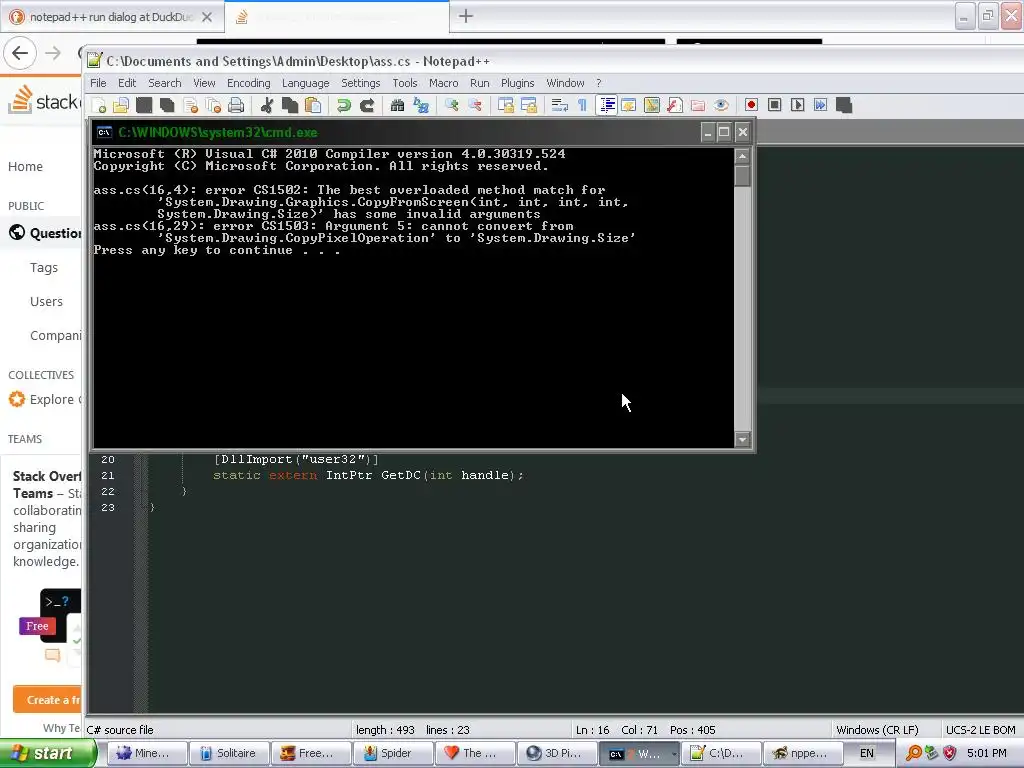Click the New file icon in Notepad++ toolbar
Screen dimensions: 1024x768
click(x=99, y=105)
